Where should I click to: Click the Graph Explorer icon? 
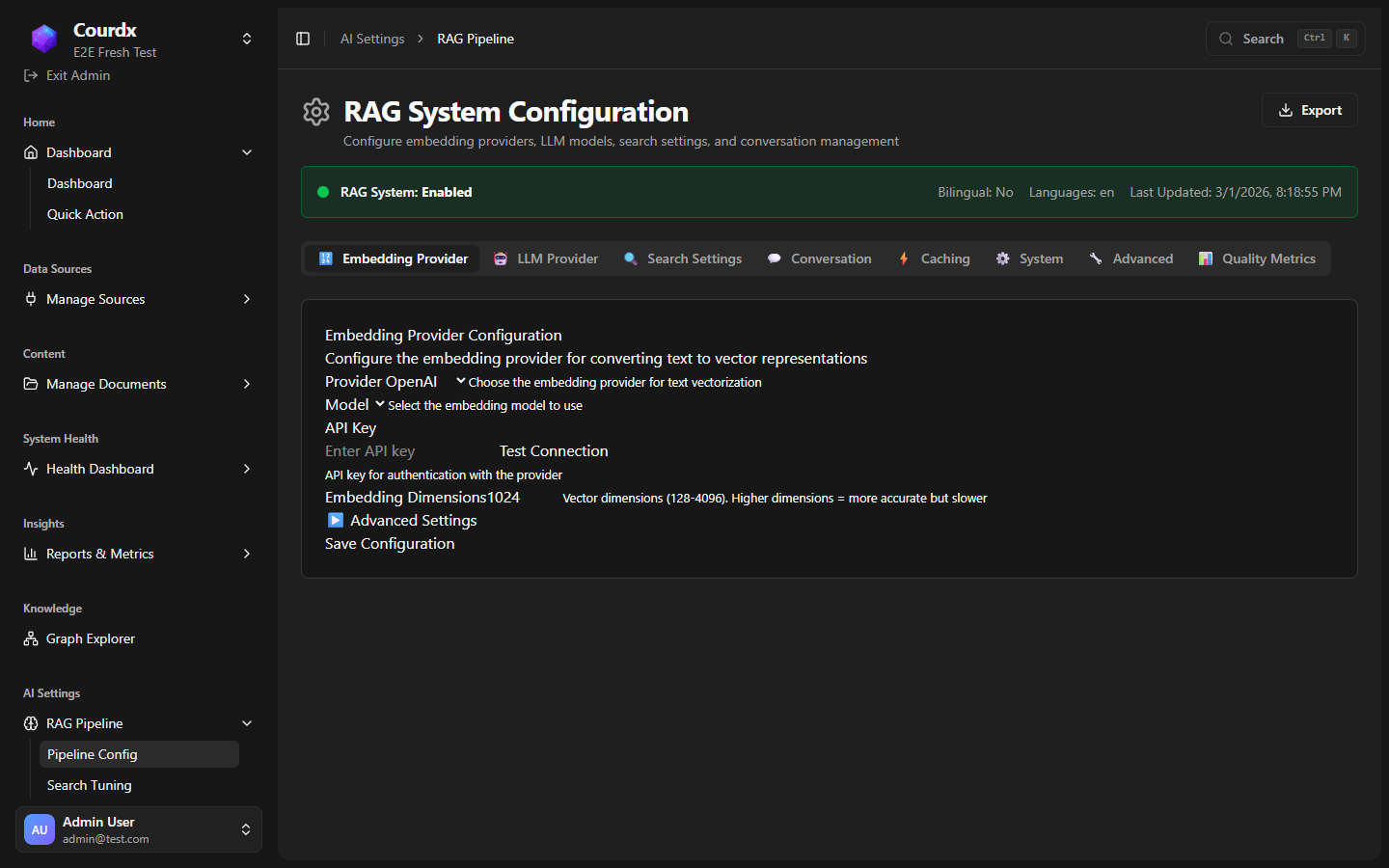31,638
